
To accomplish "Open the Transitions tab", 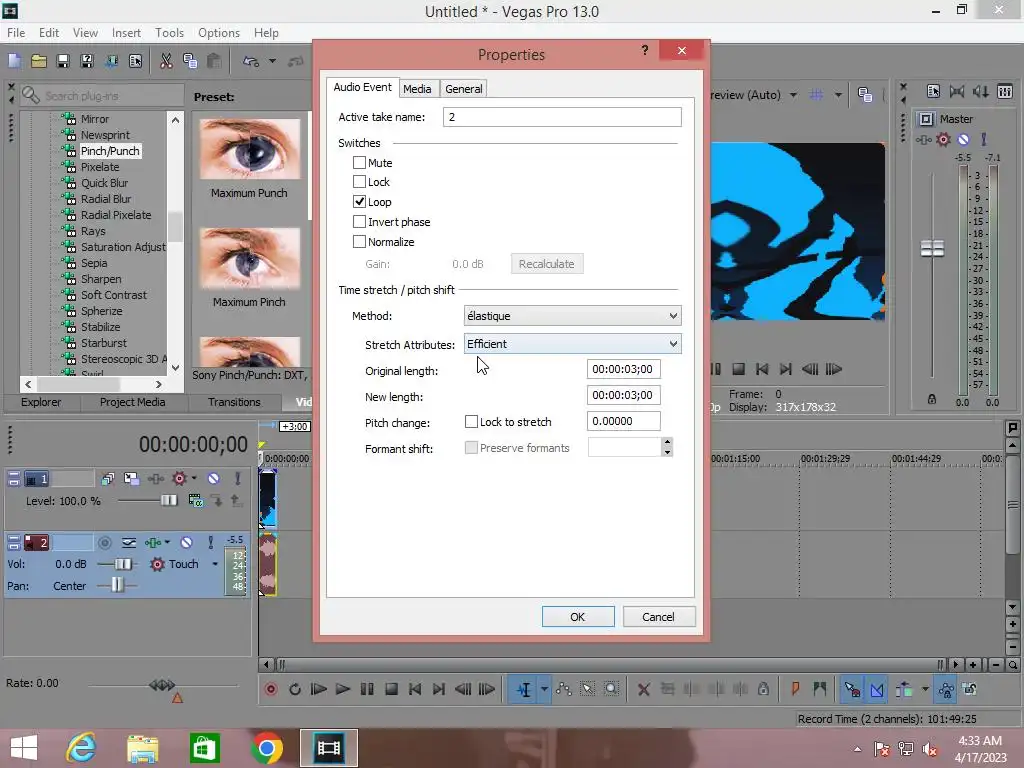I will [x=234, y=402].
